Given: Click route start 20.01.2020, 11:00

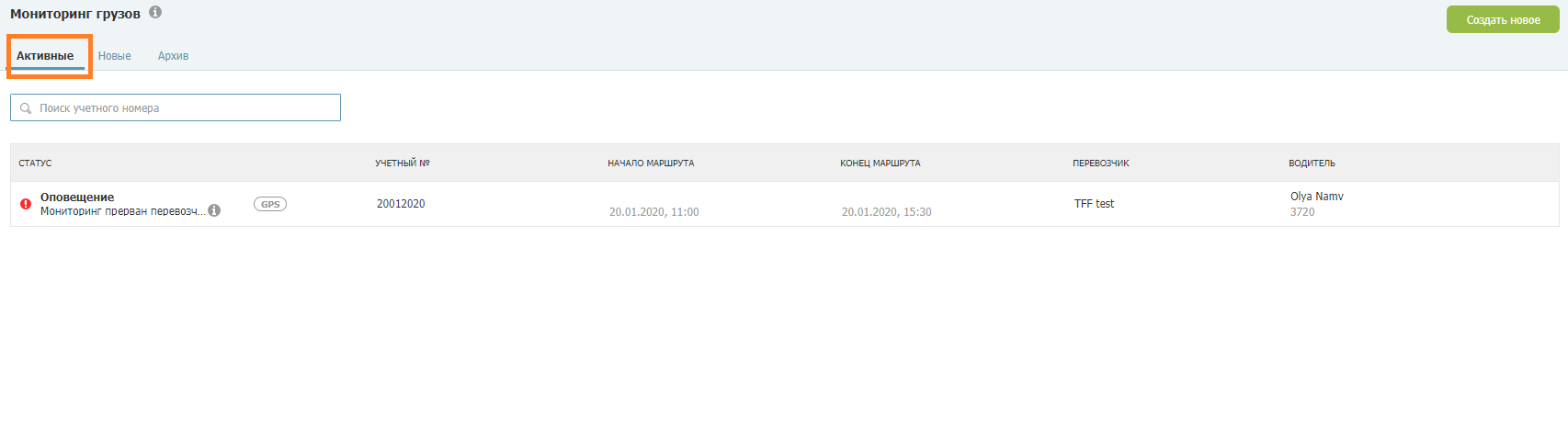Looking at the screenshot, I should tap(654, 212).
